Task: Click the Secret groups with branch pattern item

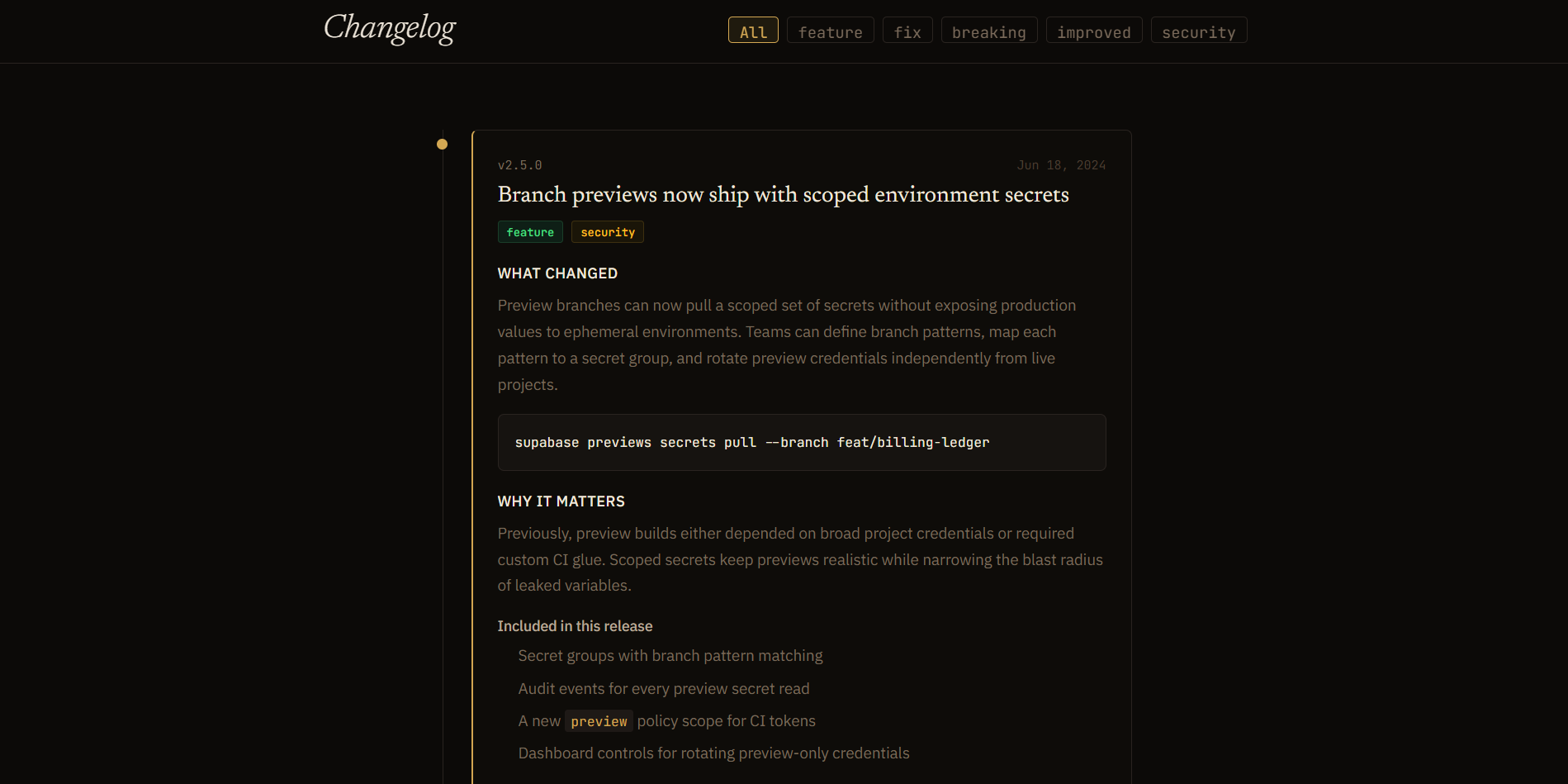Action: (670, 656)
